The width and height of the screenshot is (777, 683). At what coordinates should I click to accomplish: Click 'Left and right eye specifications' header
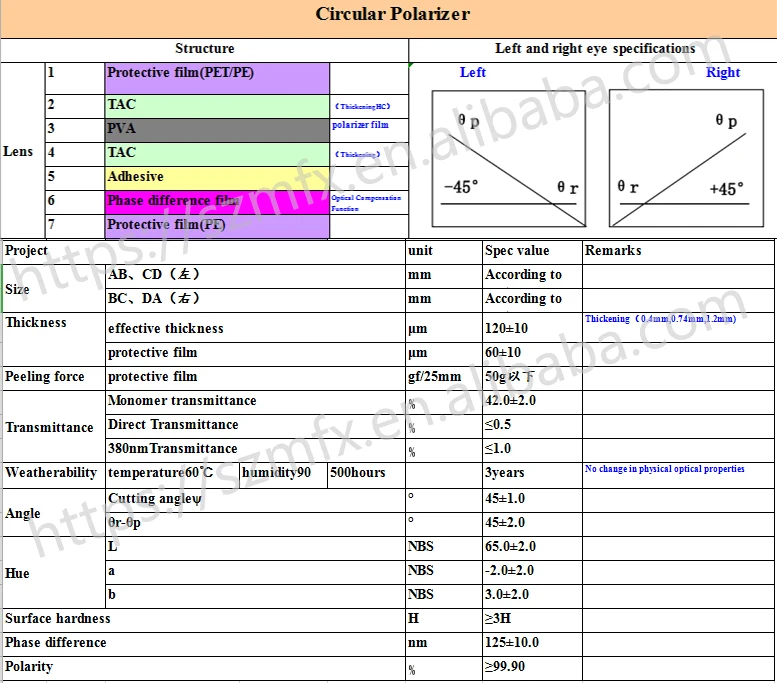595,49
